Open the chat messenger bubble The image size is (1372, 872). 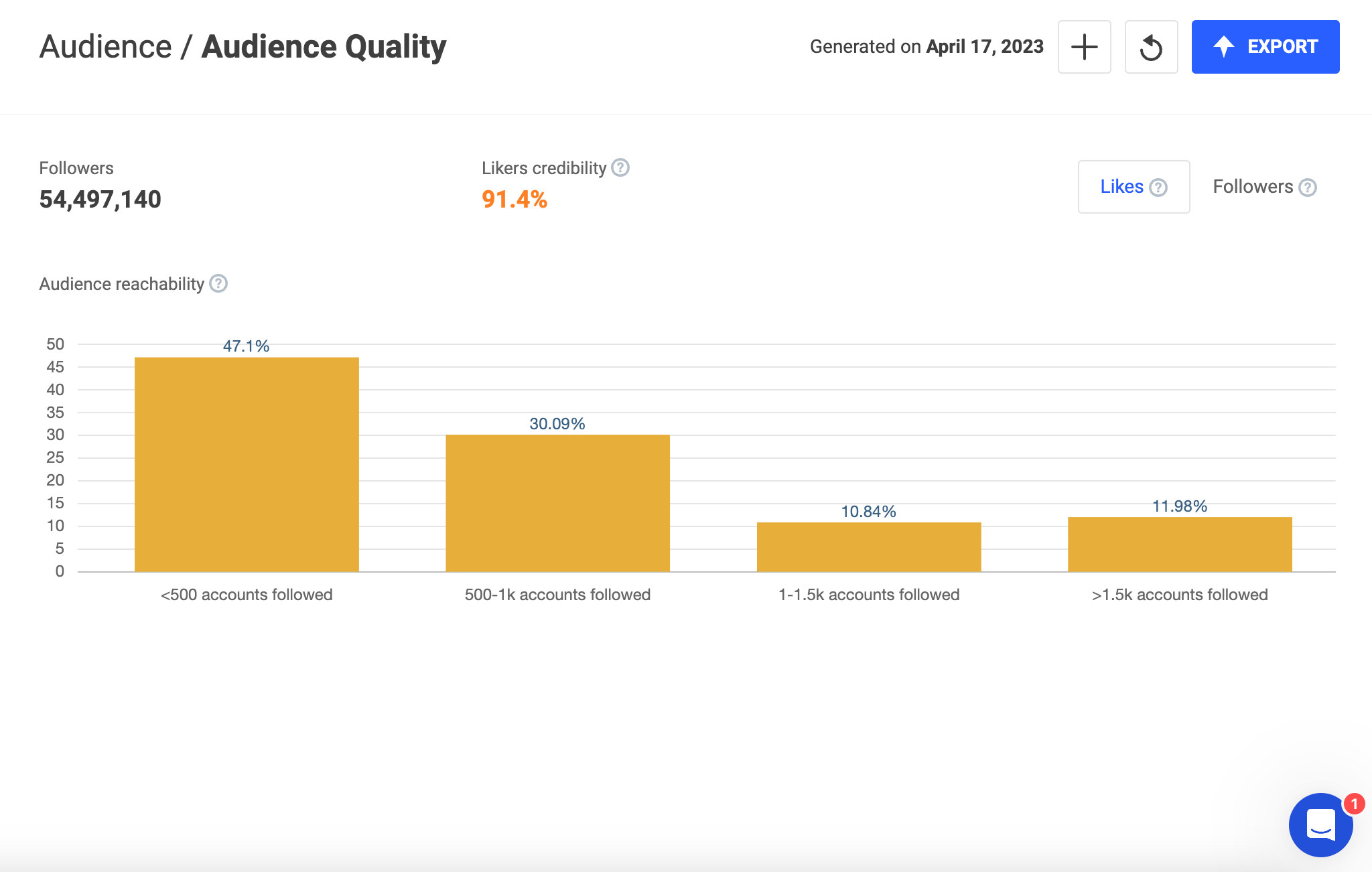coord(1320,825)
